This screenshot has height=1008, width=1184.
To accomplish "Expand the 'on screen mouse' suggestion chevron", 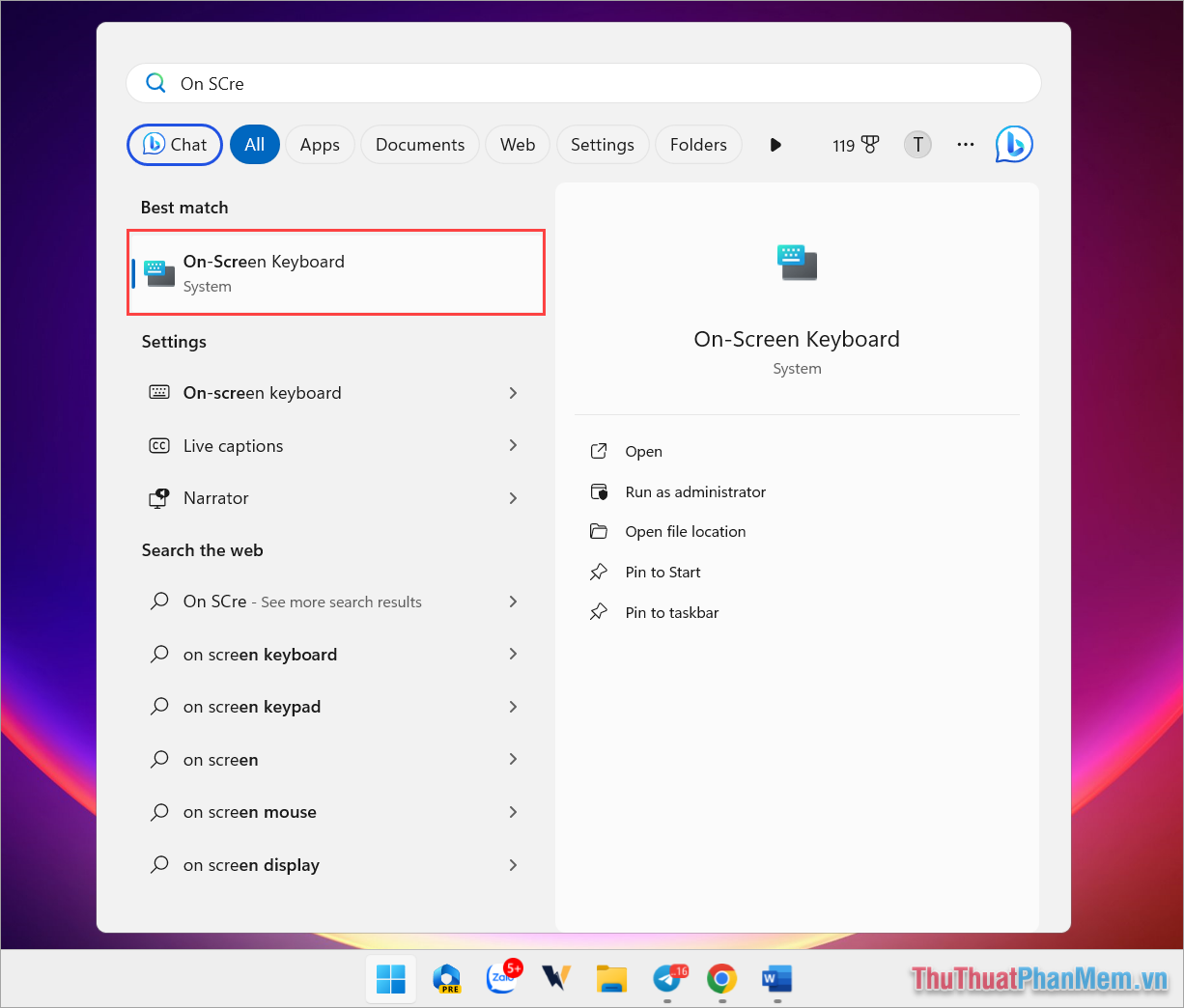I will pyautogui.click(x=513, y=812).
